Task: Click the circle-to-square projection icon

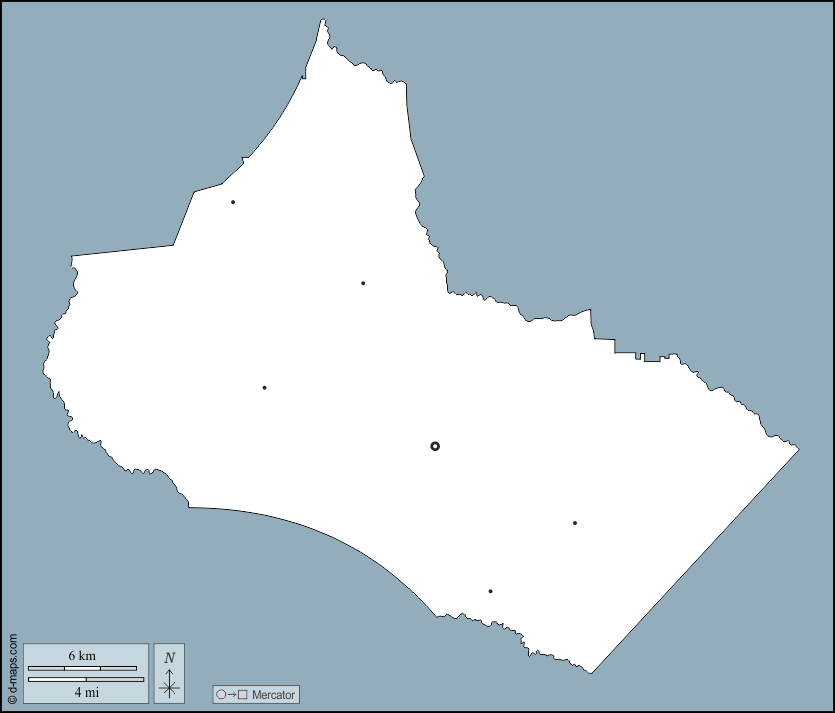Action: tap(231, 694)
